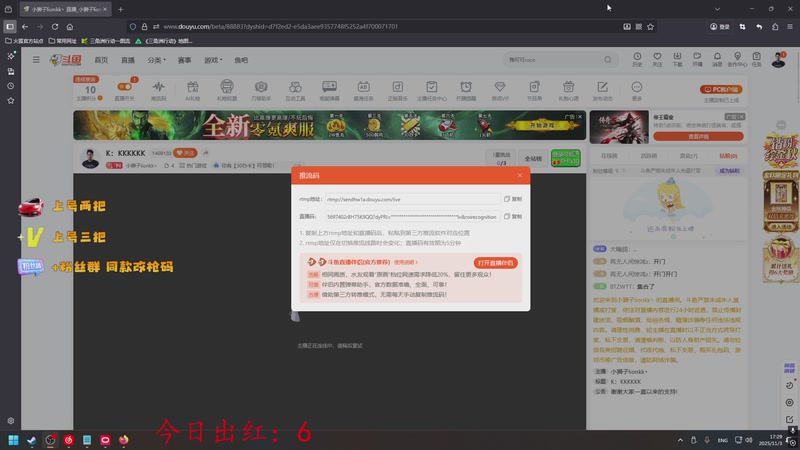This screenshot has width=800, height=450.
Task: Close the 推流码 dialog with the X
Action: pyautogui.click(x=519, y=176)
